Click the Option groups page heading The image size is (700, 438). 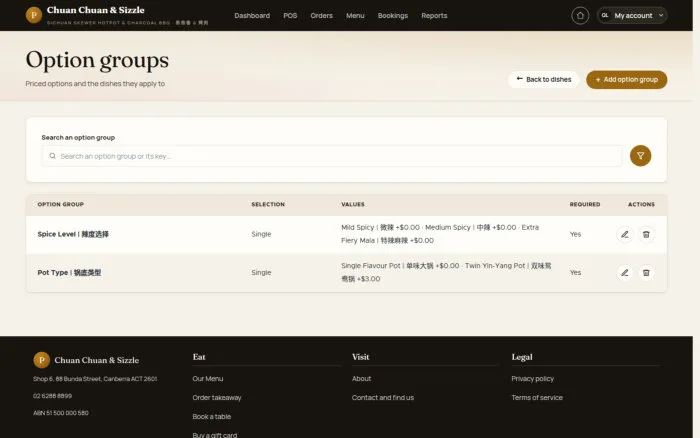(x=97, y=60)
